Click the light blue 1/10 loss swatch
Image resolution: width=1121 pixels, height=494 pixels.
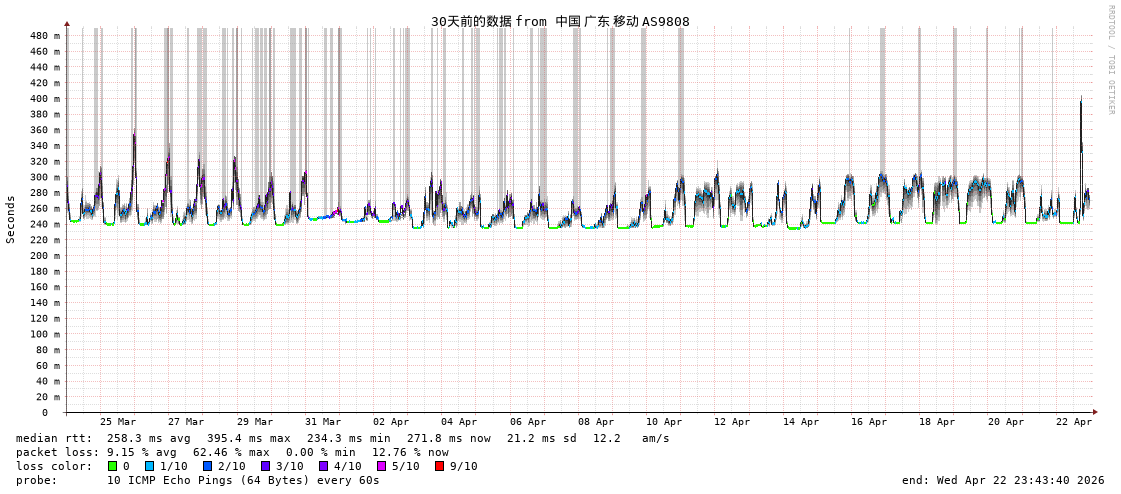(150, 466)
